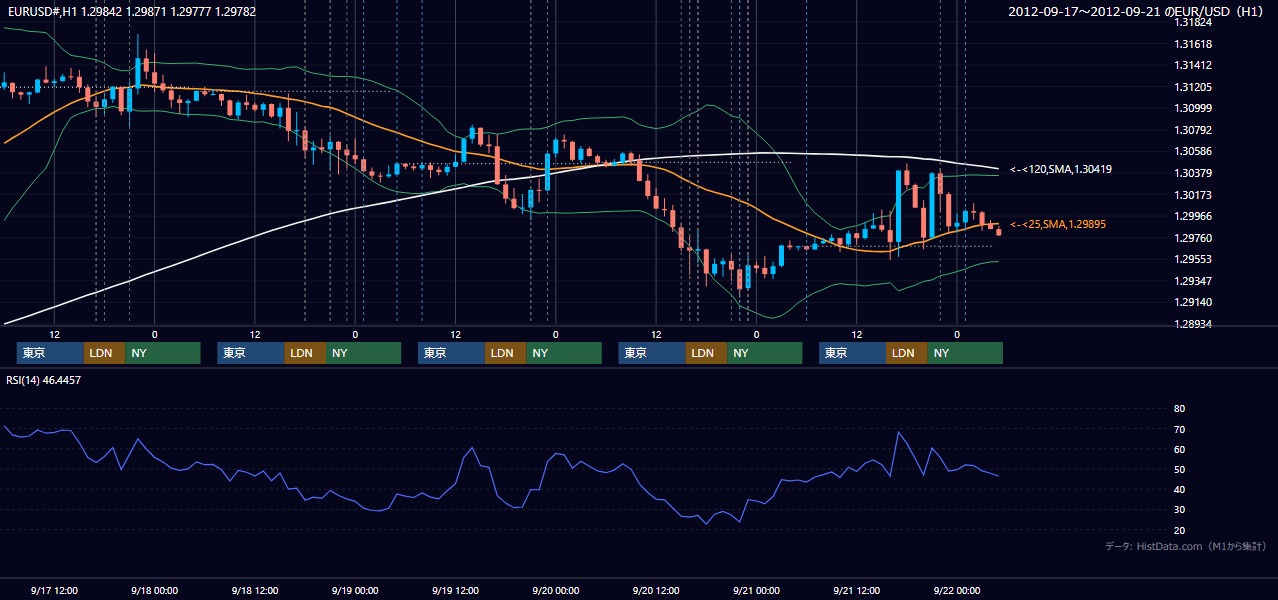Click price axis value 1.29347
The height and width of the screenshot is (600, 1278).
1194,281
